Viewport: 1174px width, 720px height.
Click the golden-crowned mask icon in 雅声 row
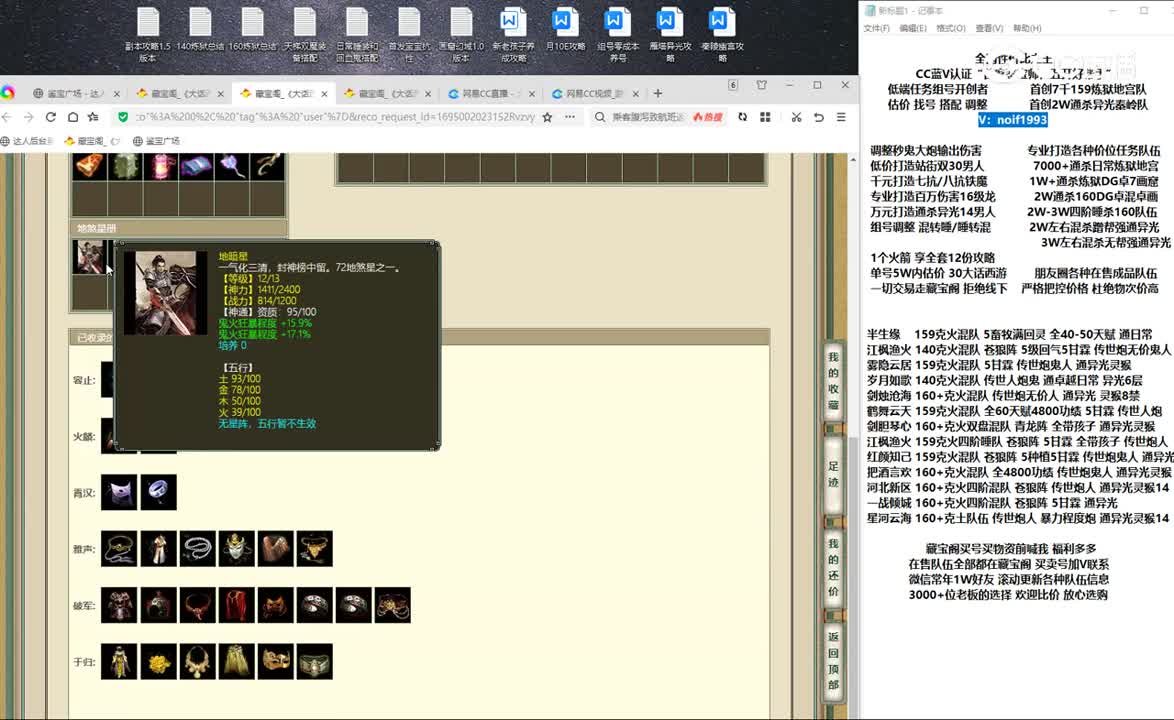tap(236, 549)
